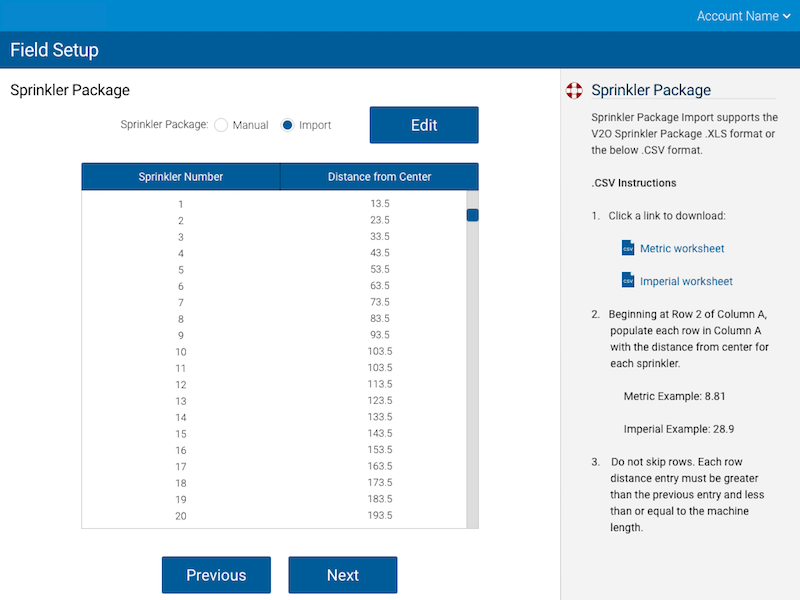Proceed with the Next button
The width and height of the screenshot is (800, 600).
click(x=343, y=575)
